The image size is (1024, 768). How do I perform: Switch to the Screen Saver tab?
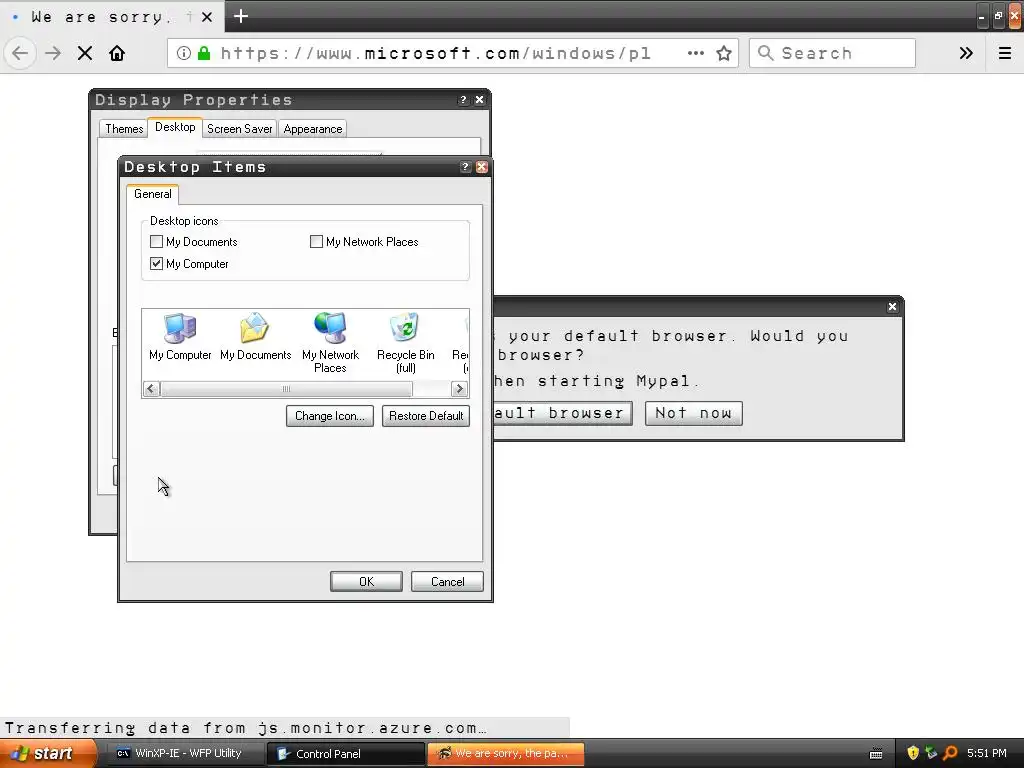click(240, 129)
